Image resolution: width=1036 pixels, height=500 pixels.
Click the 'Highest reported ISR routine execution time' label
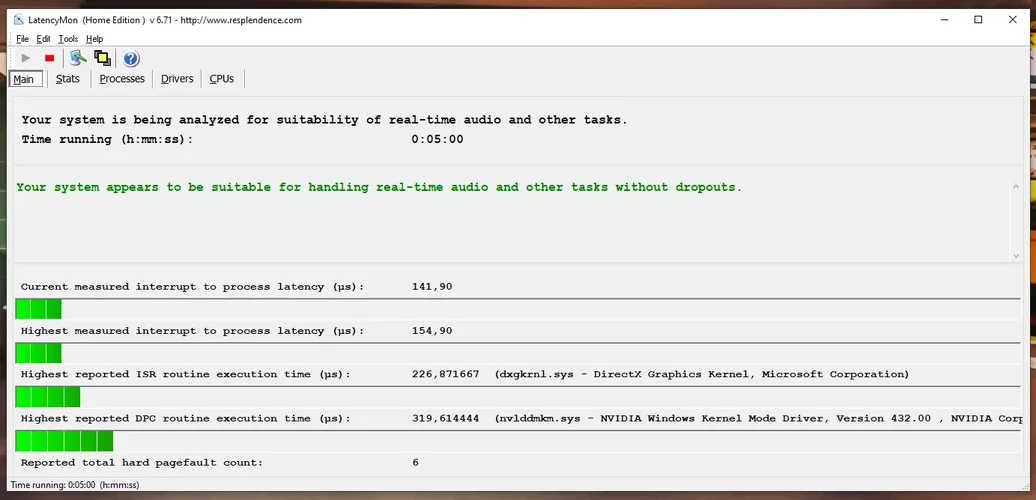pos(186,375)
